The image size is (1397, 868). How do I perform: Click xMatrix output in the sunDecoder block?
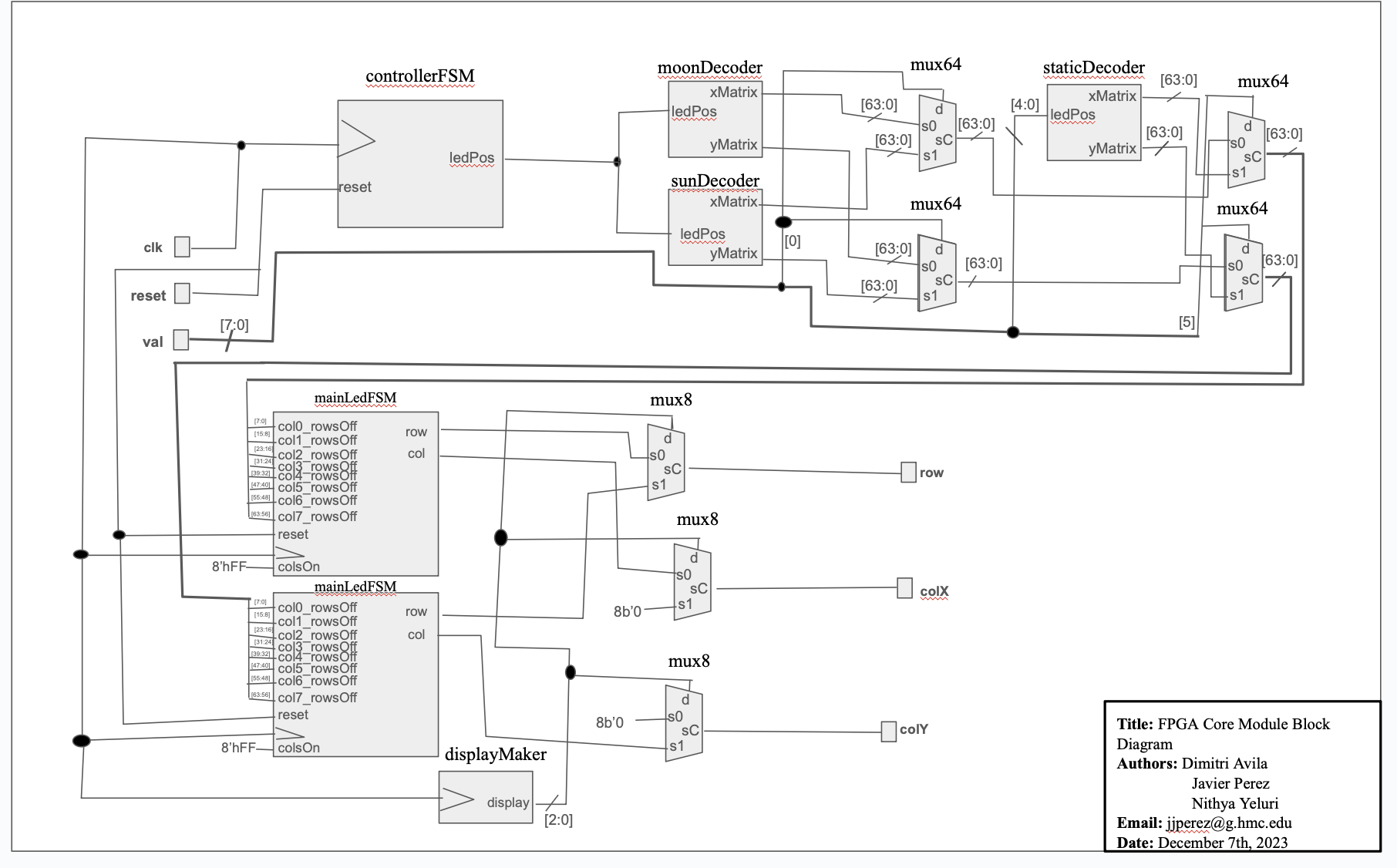click(x=733, y=202)
